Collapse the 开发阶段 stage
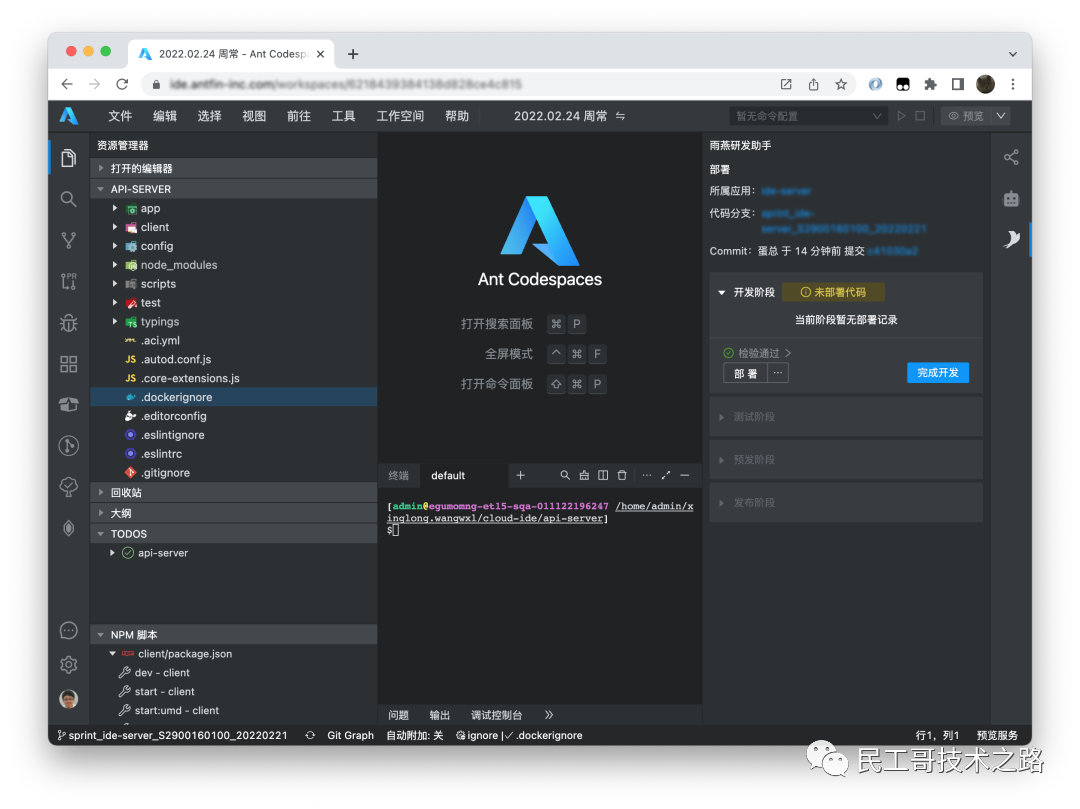 click(x=721, y=292)
